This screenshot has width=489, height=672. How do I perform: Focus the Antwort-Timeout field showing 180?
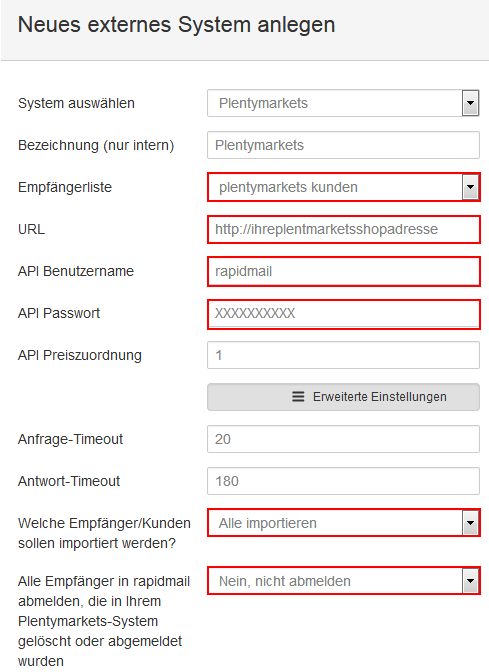pyautogui.click(x=343, y=481)
